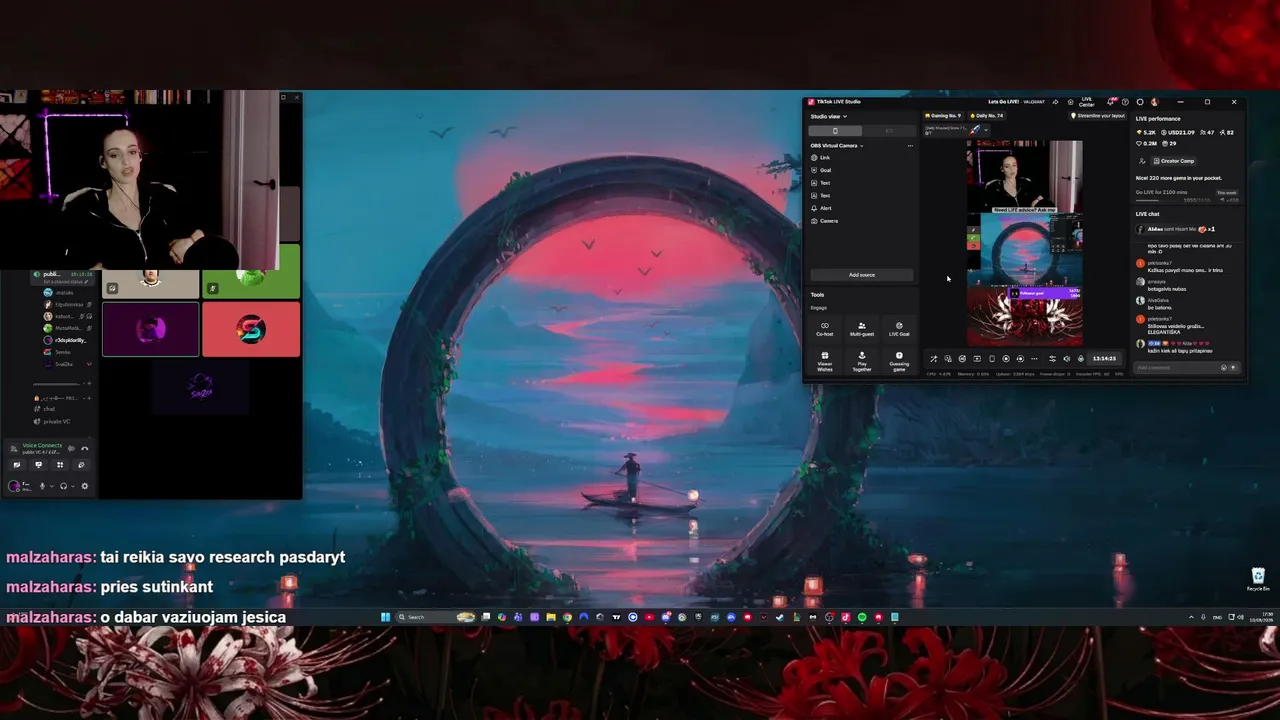Screen dimensions: 1280x720
Task: Open the TikTok profile avatar in the title bar
Action: 1154,102
